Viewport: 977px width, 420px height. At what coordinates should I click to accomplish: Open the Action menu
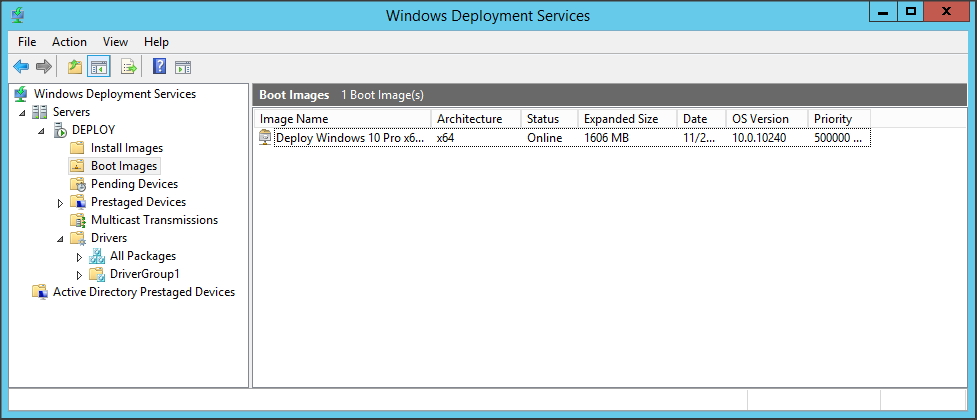(x=69, y=42)
